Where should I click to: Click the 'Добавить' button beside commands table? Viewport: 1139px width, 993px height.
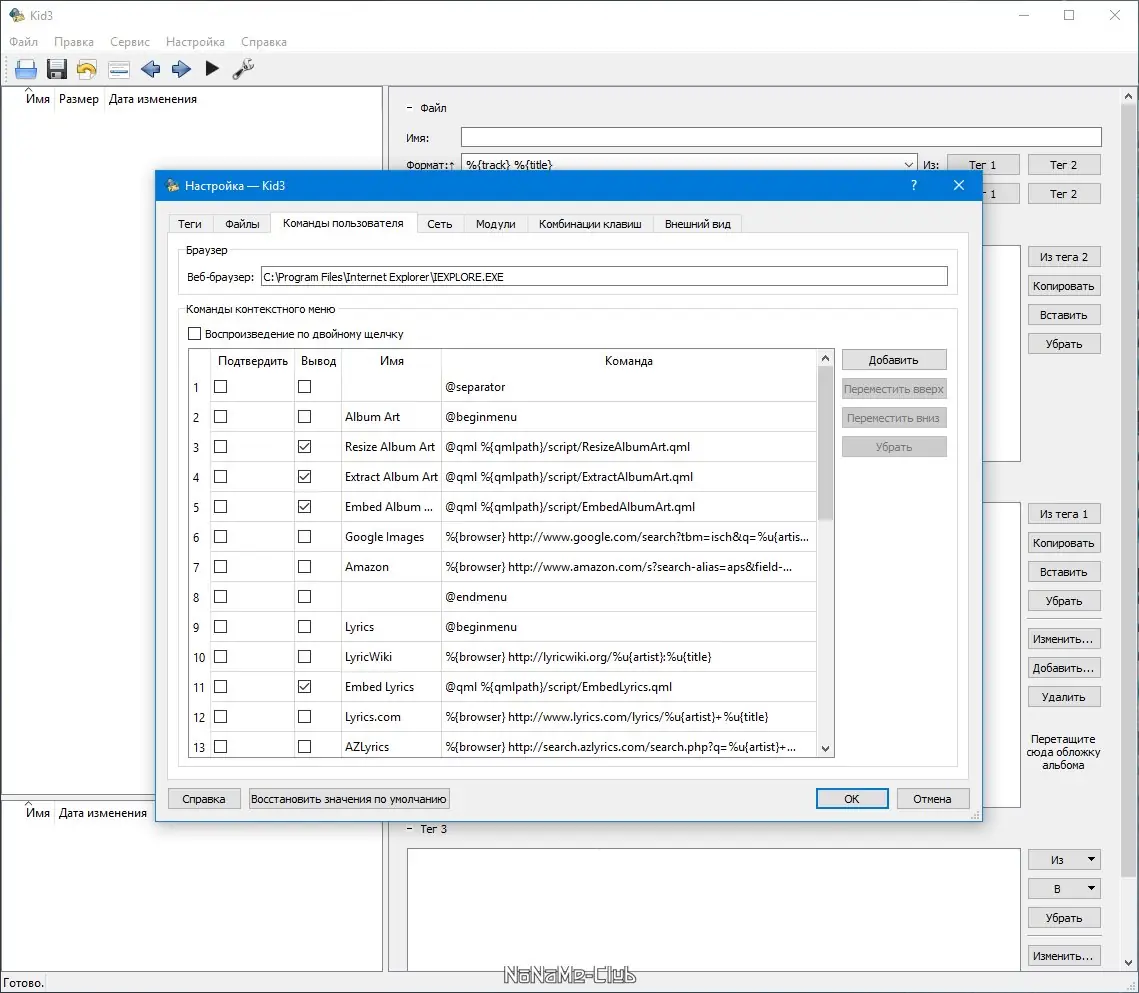[893, 360]
